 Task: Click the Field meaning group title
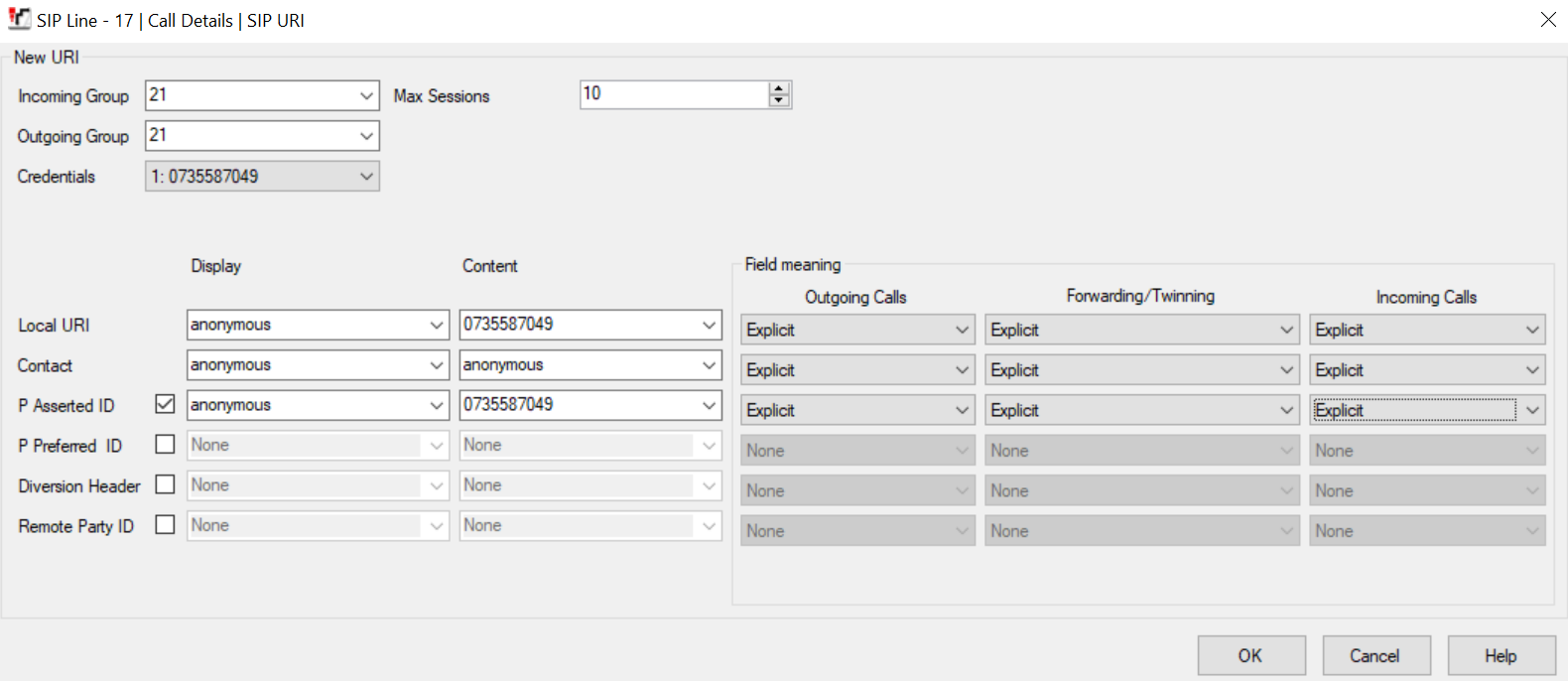(x=793, y=264)
